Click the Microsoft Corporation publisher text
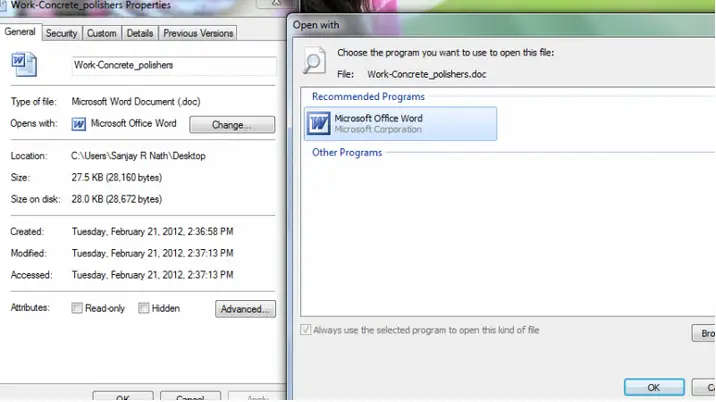716x402 pixels. click(378, 129)
